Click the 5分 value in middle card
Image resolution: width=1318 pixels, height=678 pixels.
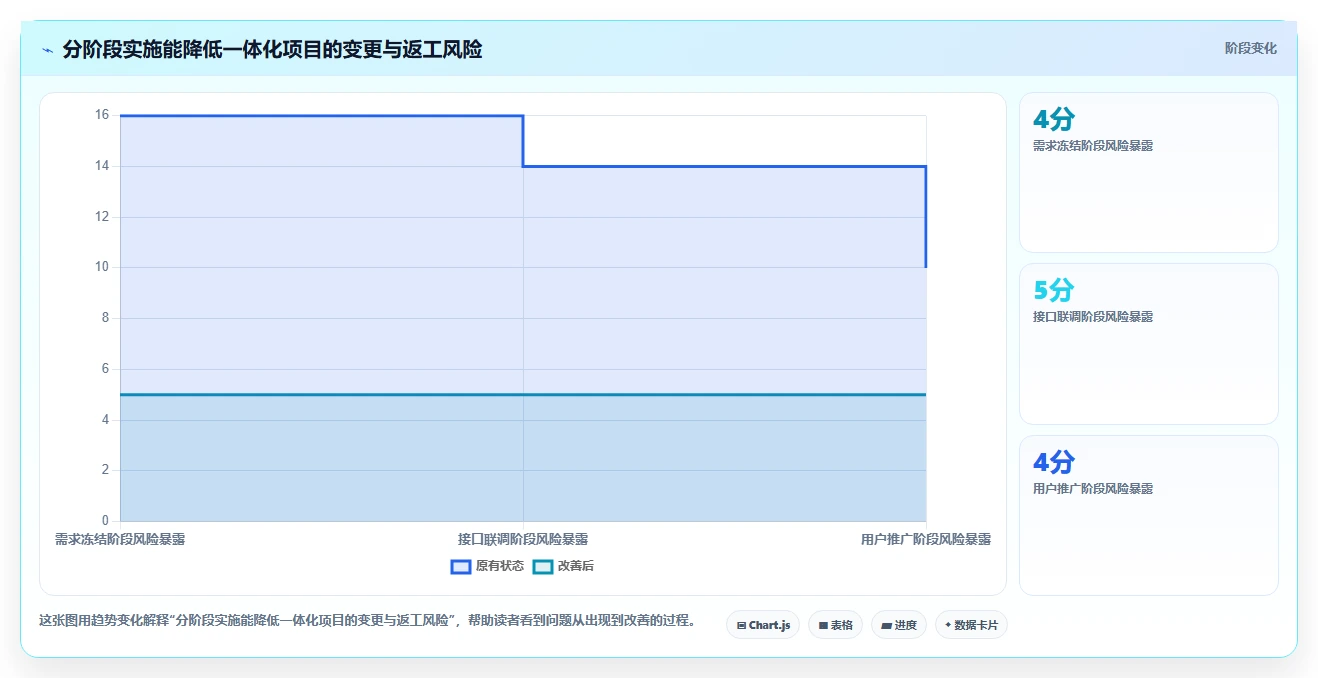pos(1053,291)
